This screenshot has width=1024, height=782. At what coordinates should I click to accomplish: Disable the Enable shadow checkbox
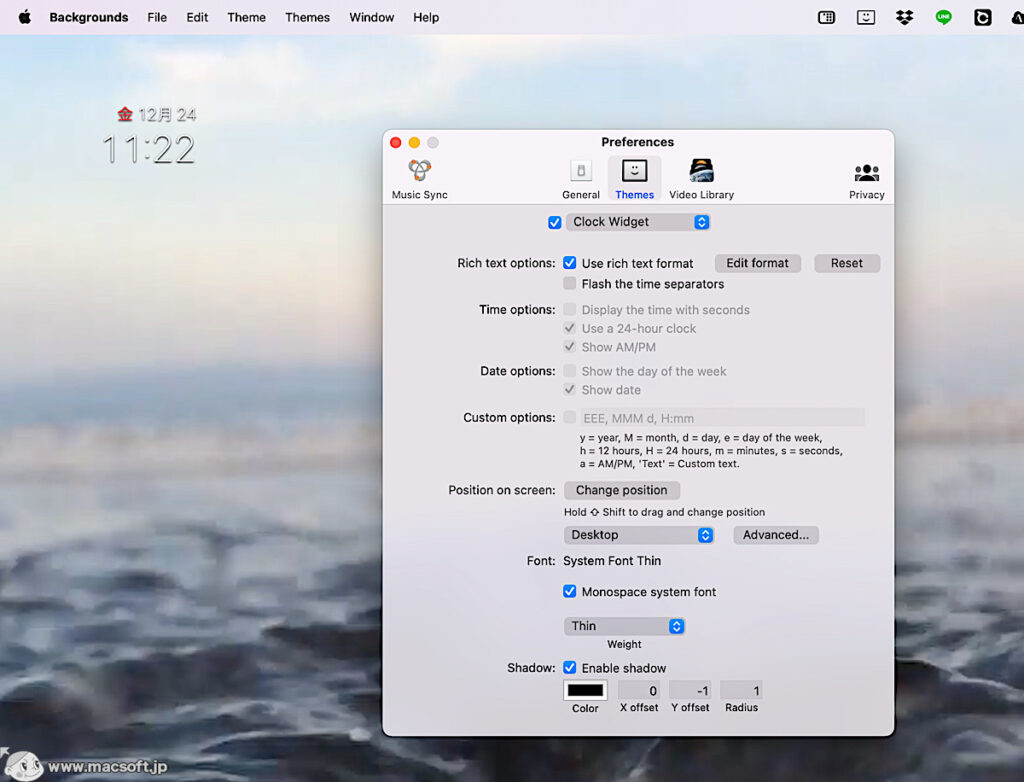[569, 668]
